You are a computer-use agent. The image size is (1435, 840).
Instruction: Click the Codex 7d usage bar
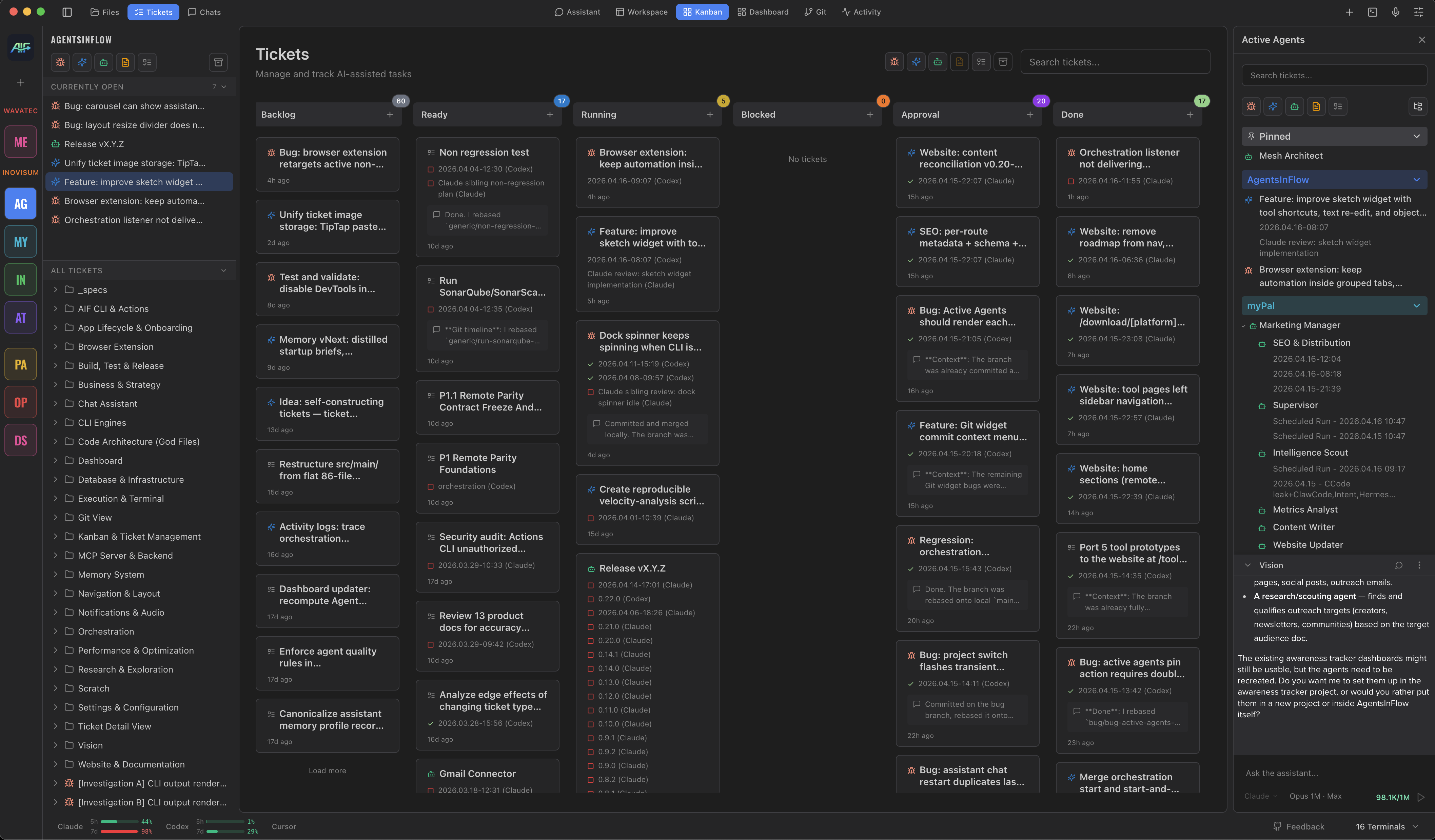[225, 832]
